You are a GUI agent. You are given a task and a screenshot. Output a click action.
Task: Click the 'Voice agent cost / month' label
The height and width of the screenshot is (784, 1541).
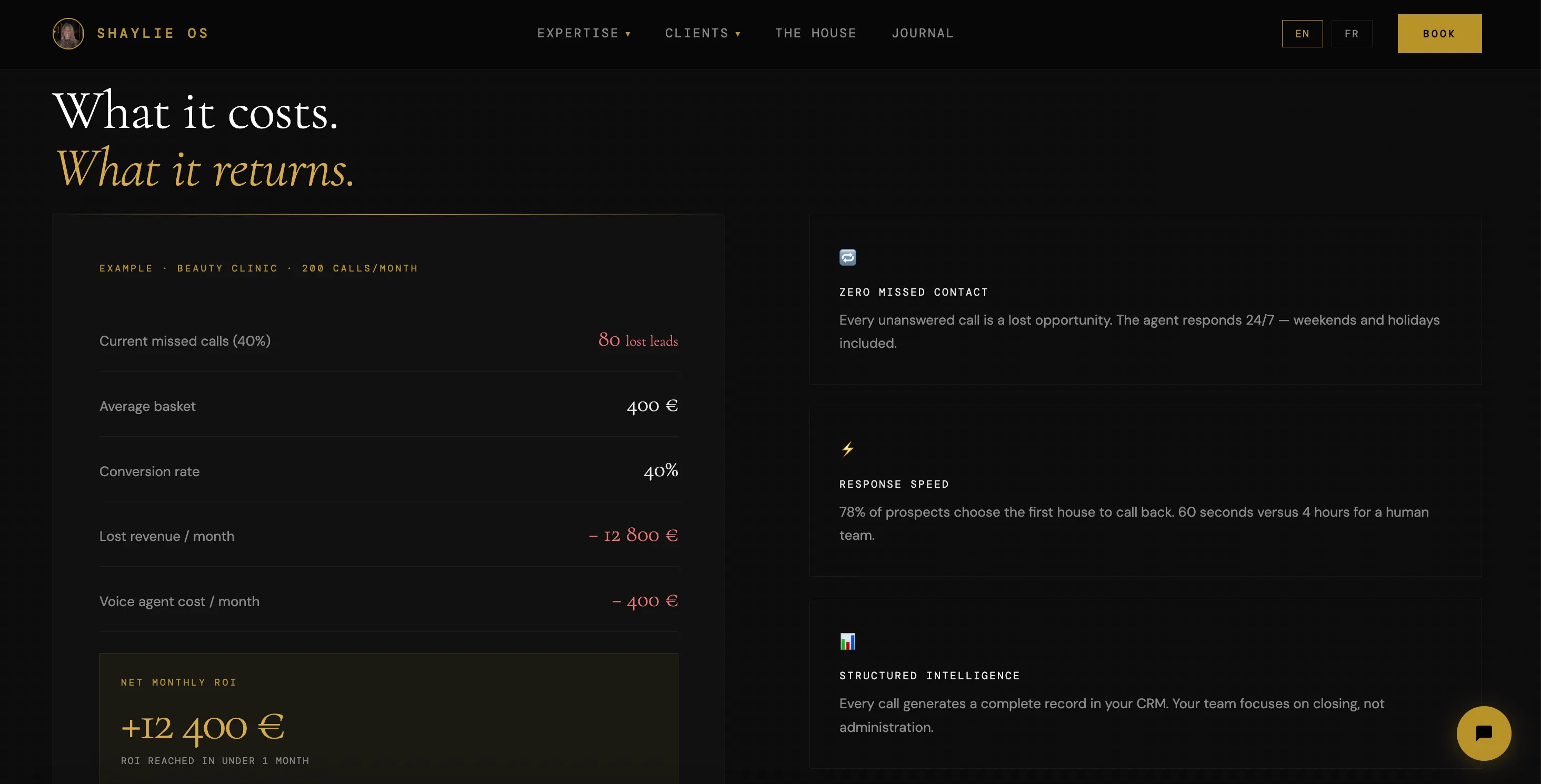coord(179,601)
